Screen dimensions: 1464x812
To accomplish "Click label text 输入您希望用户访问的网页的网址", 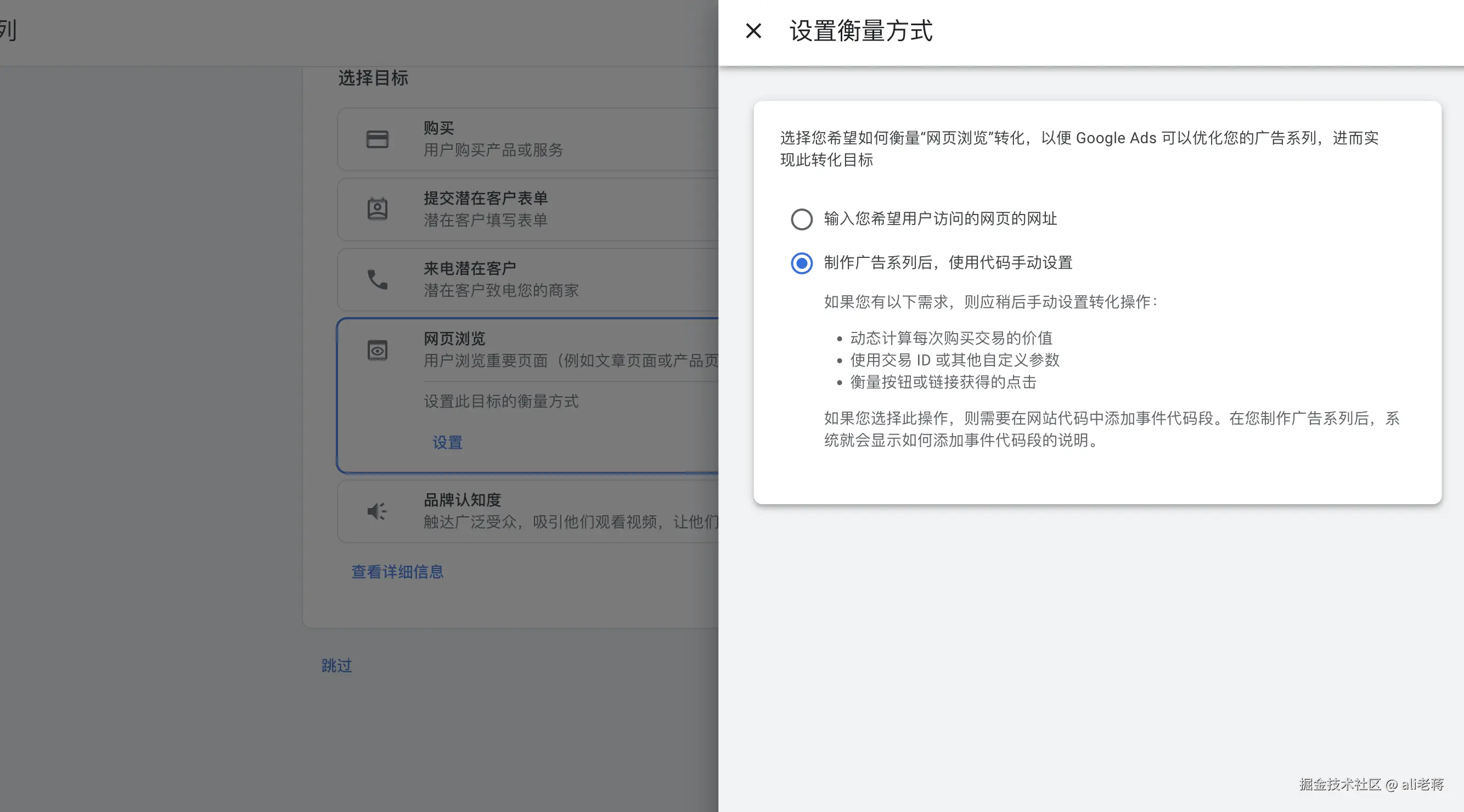I will 940,219.
